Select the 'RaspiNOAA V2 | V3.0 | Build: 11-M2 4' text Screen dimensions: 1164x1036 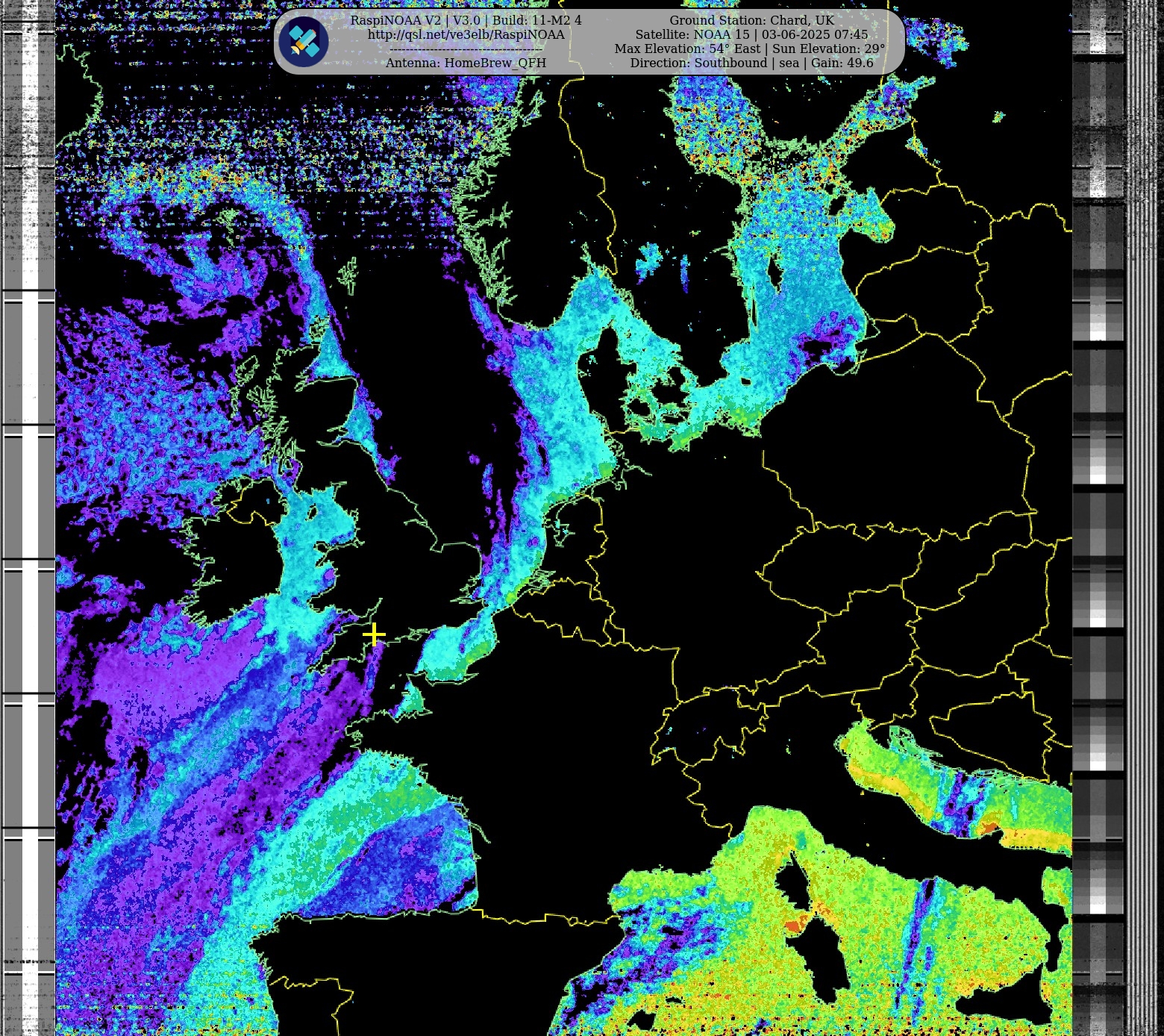[x=466, y=20]
